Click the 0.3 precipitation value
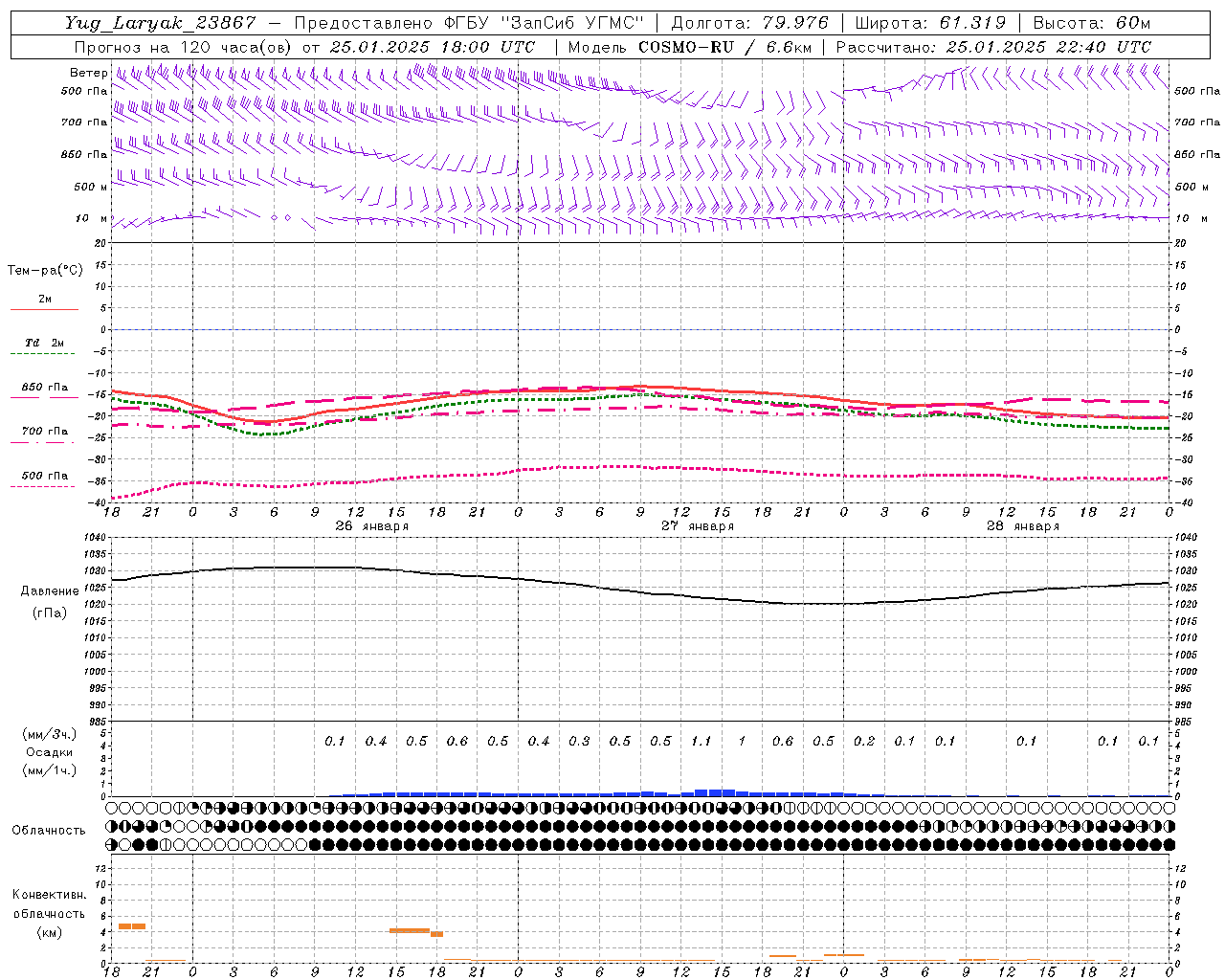The width and height of the screenshot is (1225, 980). coord(579,741)
